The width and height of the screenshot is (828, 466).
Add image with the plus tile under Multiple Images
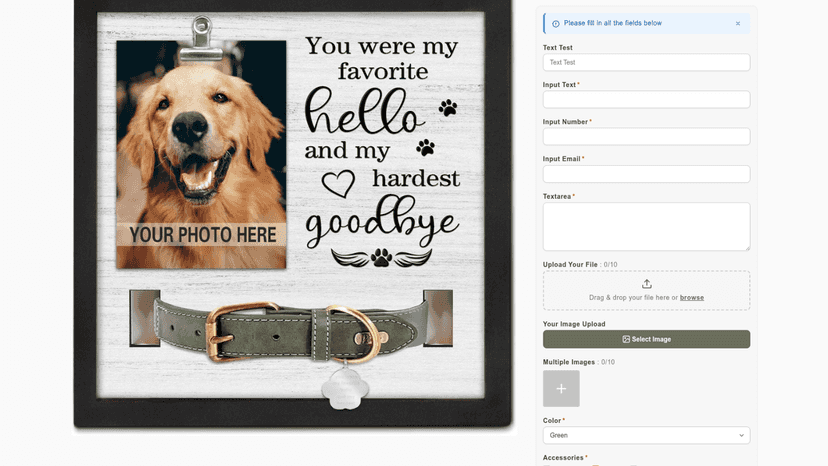click(561, 389)
